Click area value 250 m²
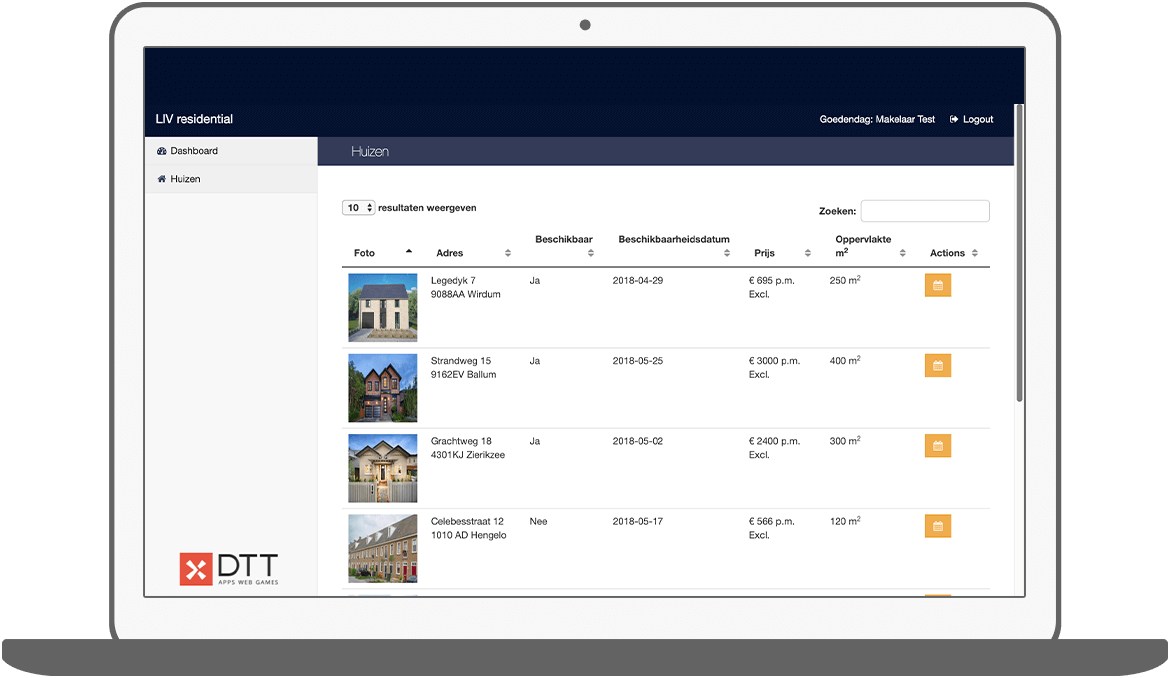The height and width of the screenshot is (678, 1170). tap(845, 280)
